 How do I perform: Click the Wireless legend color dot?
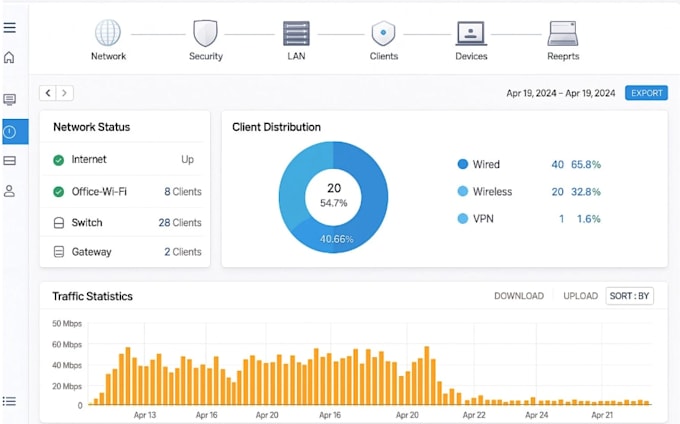point(463,191)
